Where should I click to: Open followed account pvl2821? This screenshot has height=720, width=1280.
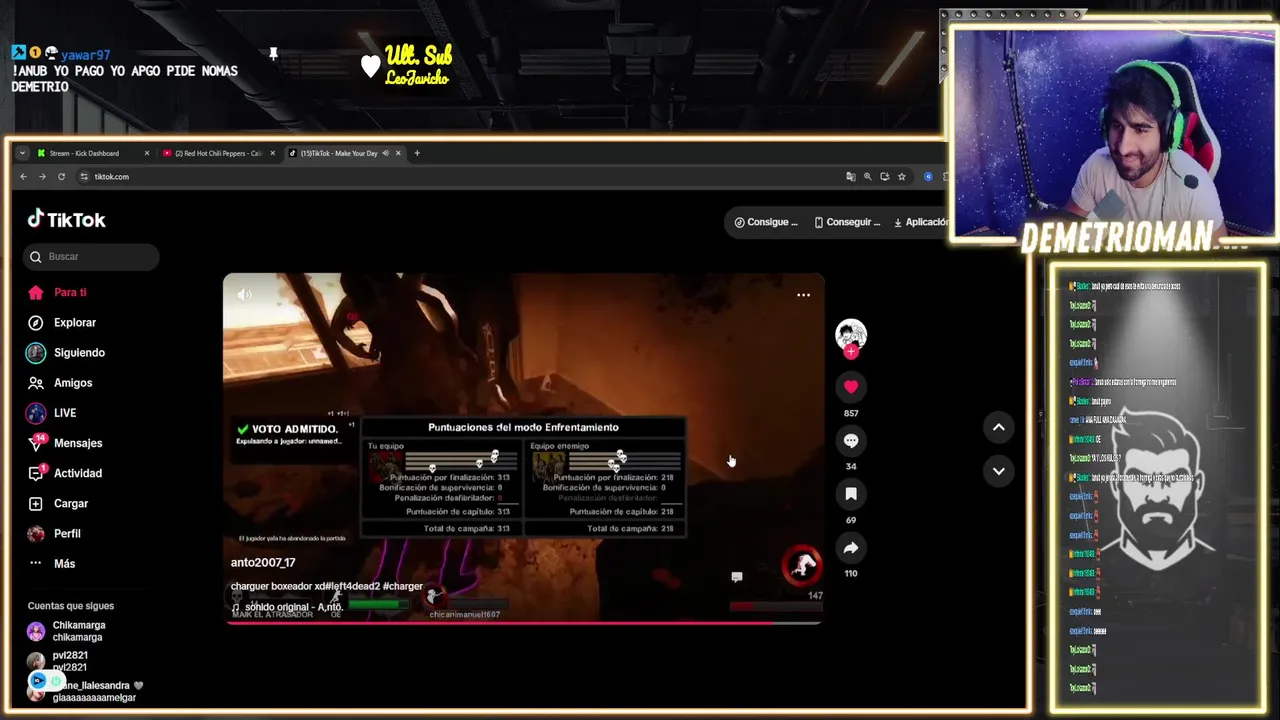point(57,661)
